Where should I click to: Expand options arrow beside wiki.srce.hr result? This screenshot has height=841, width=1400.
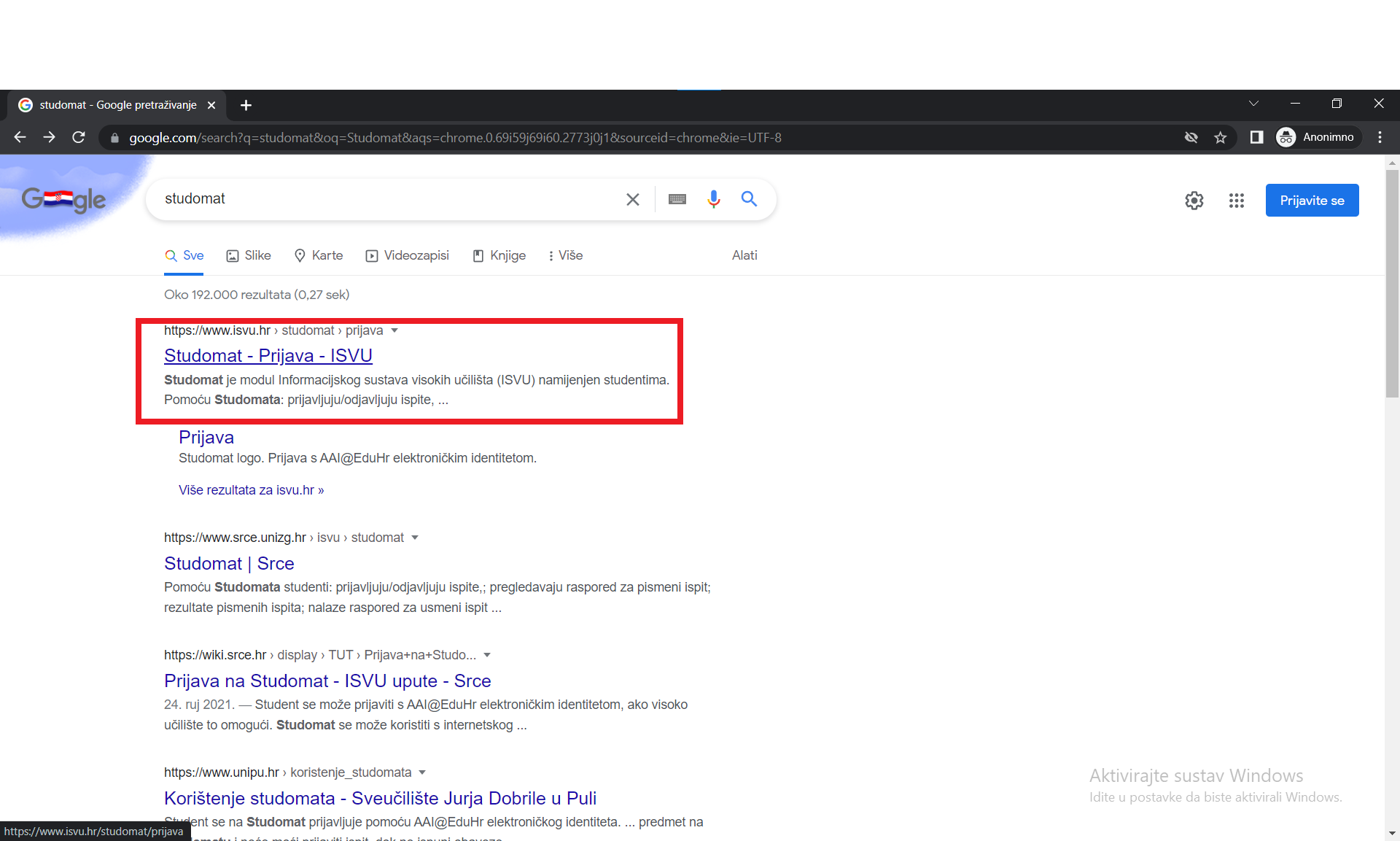[487, 655]
